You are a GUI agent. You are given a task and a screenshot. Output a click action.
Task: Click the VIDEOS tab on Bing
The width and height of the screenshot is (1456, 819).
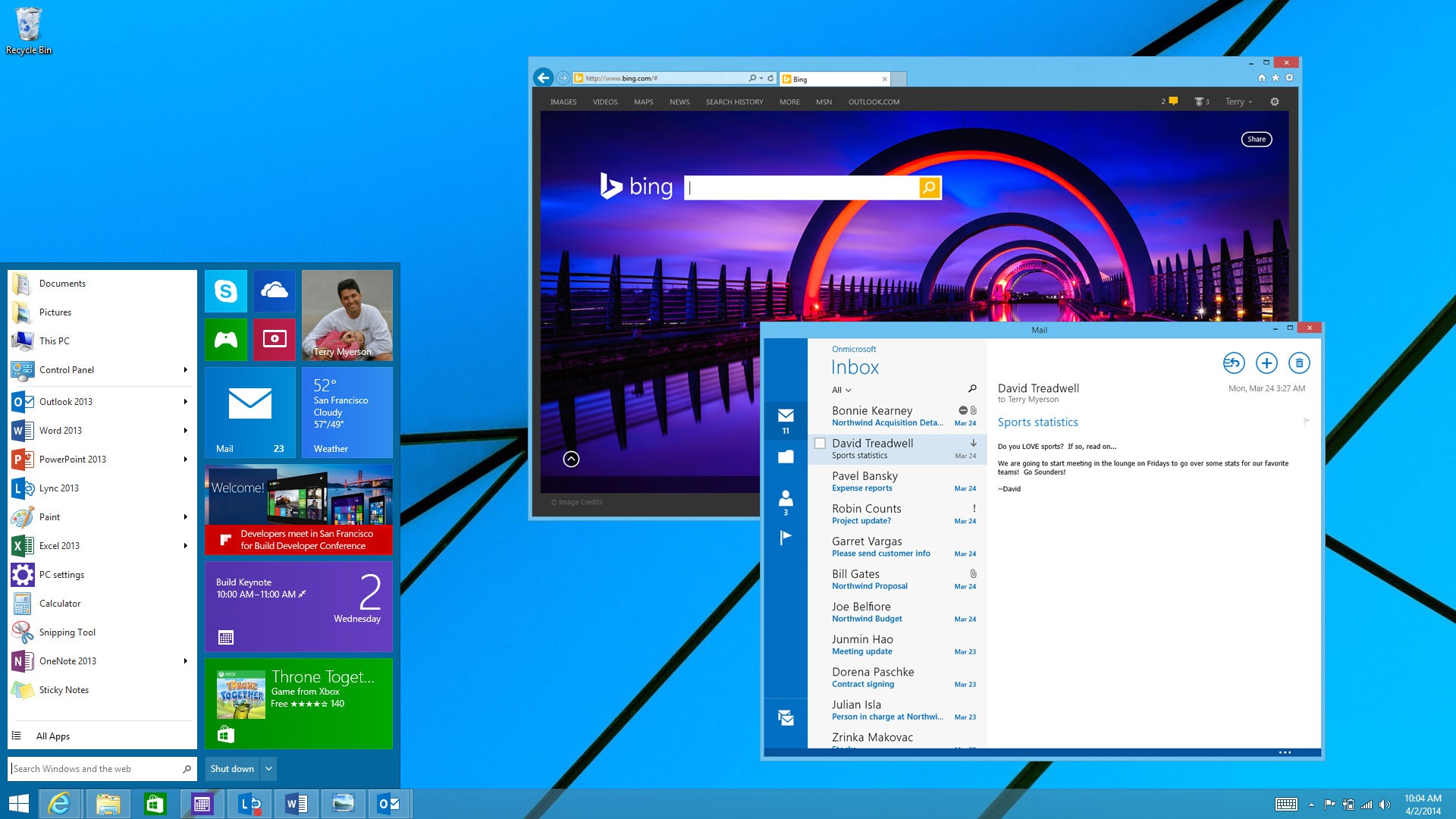[604, 101]
